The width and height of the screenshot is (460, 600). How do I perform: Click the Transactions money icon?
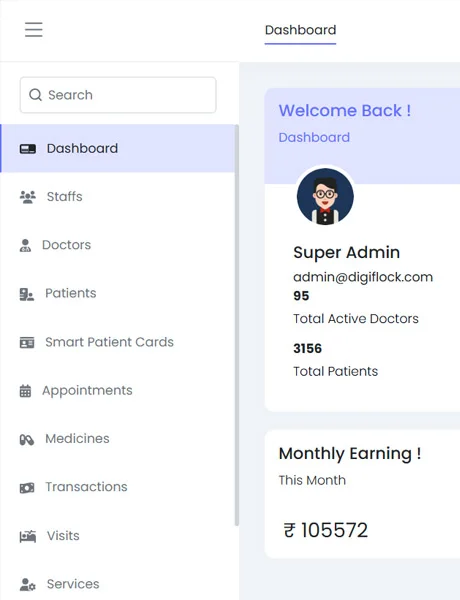[x=27, y=488]
